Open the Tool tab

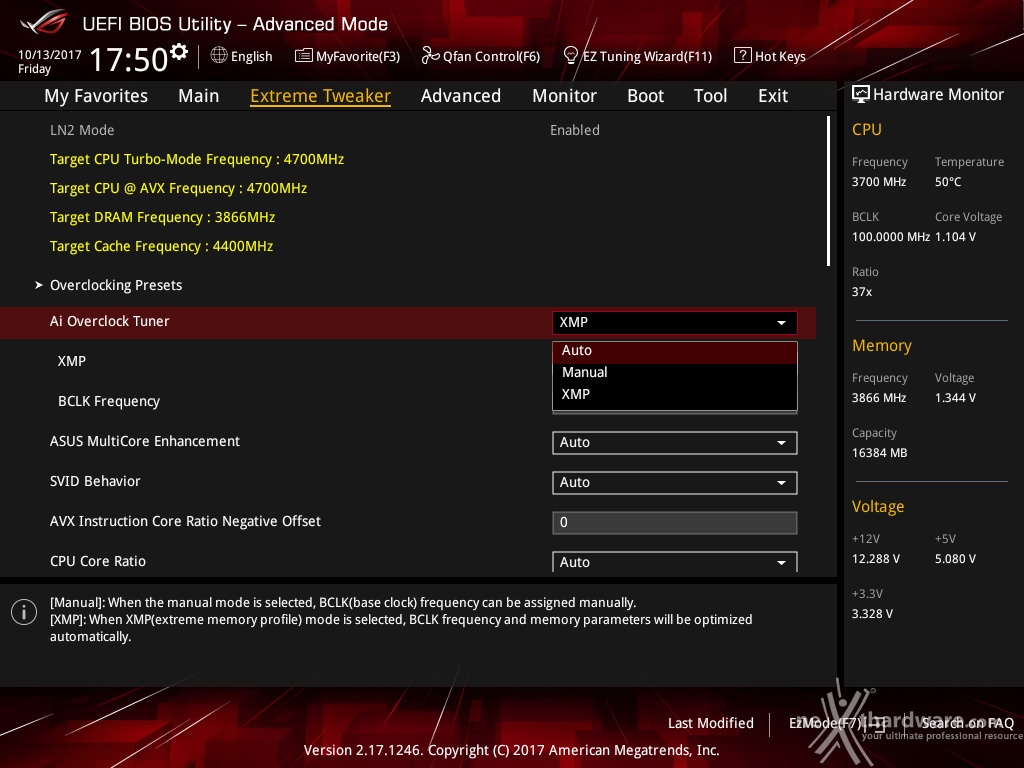[x=711, y=96]
